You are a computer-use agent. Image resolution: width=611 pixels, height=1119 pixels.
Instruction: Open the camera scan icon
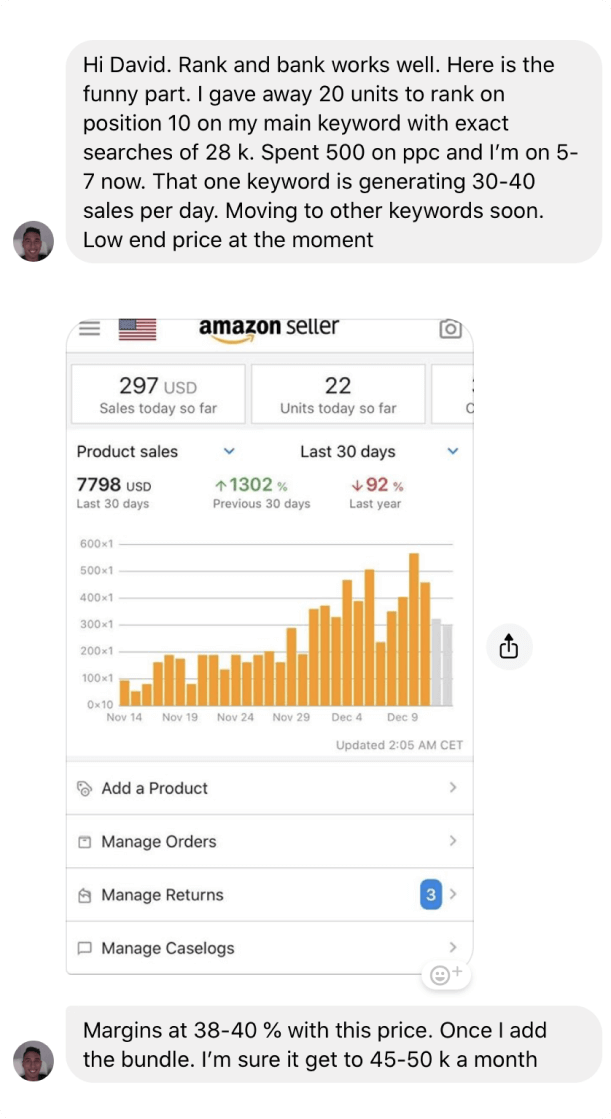pos(450,328)
